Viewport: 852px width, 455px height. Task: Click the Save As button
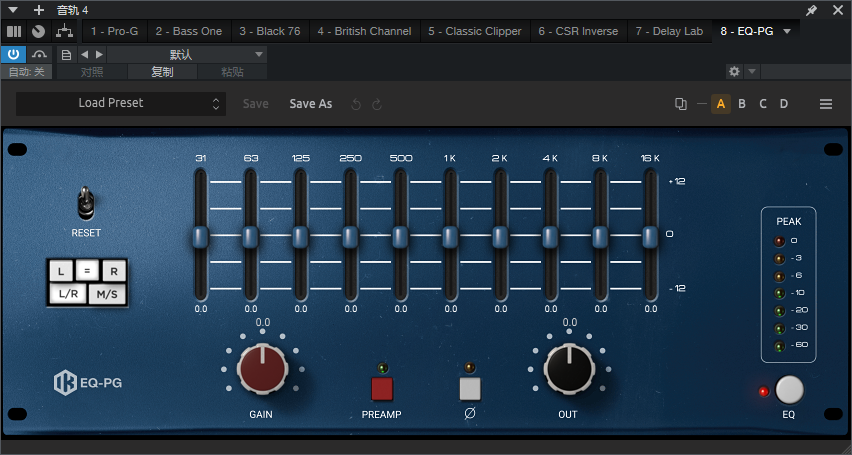pyautogui.click(x=311, y=104)
